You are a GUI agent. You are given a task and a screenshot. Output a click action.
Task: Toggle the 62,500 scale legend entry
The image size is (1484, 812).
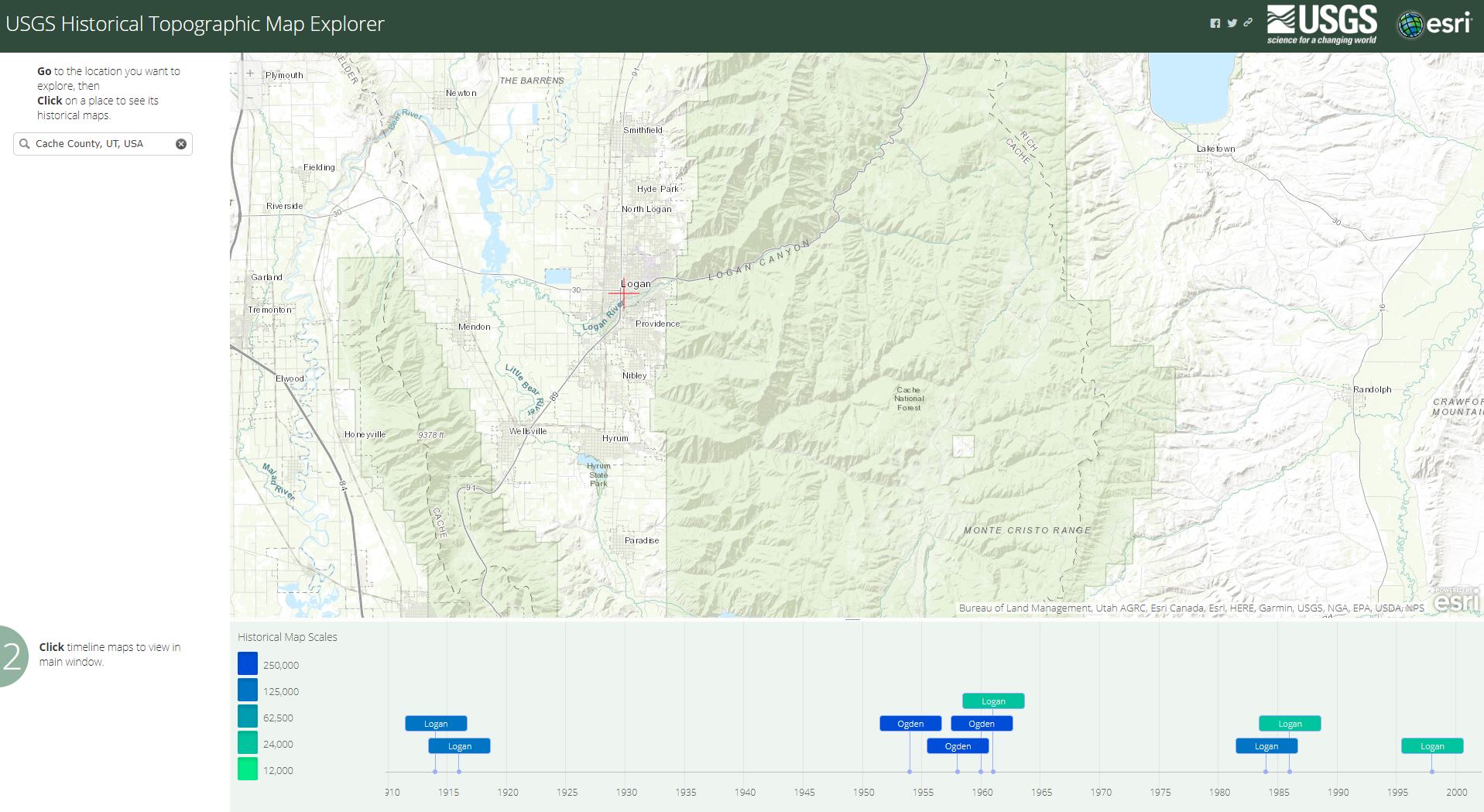[x=247, y=716]
